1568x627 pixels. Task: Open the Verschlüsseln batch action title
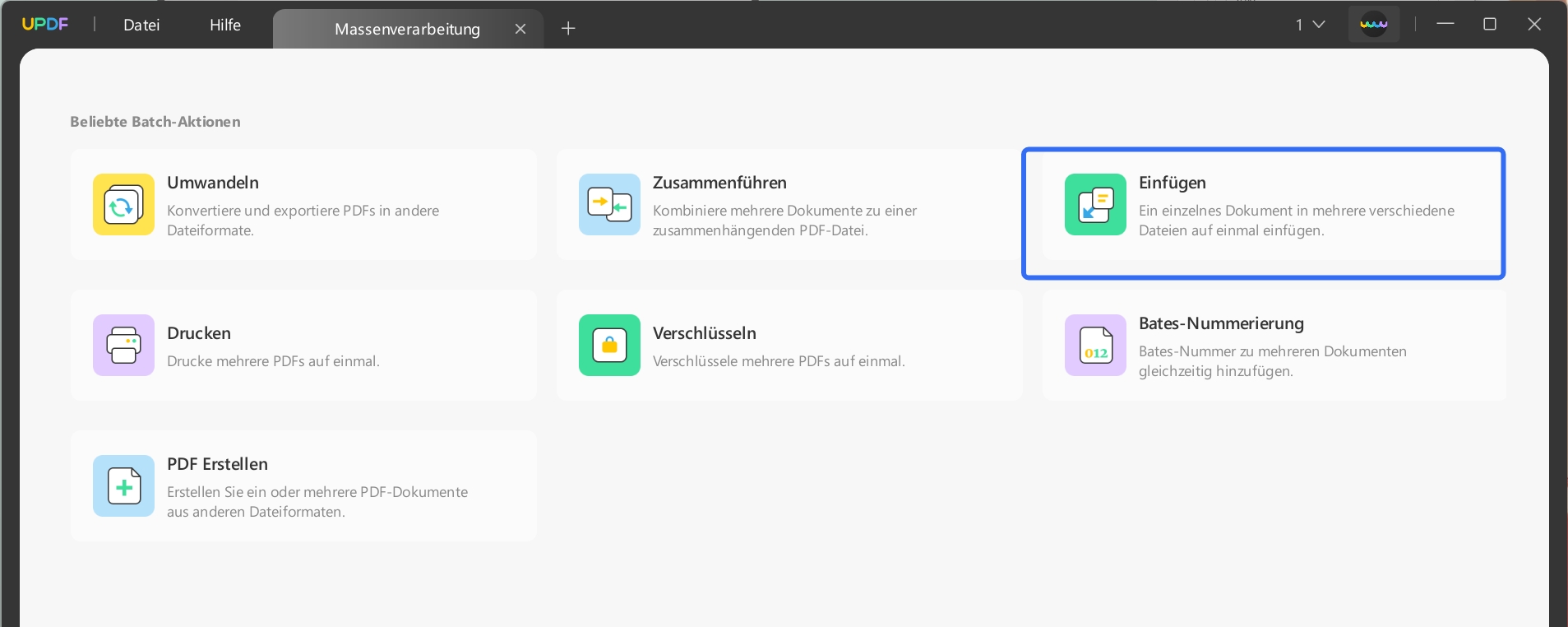[x=705, y=333]
